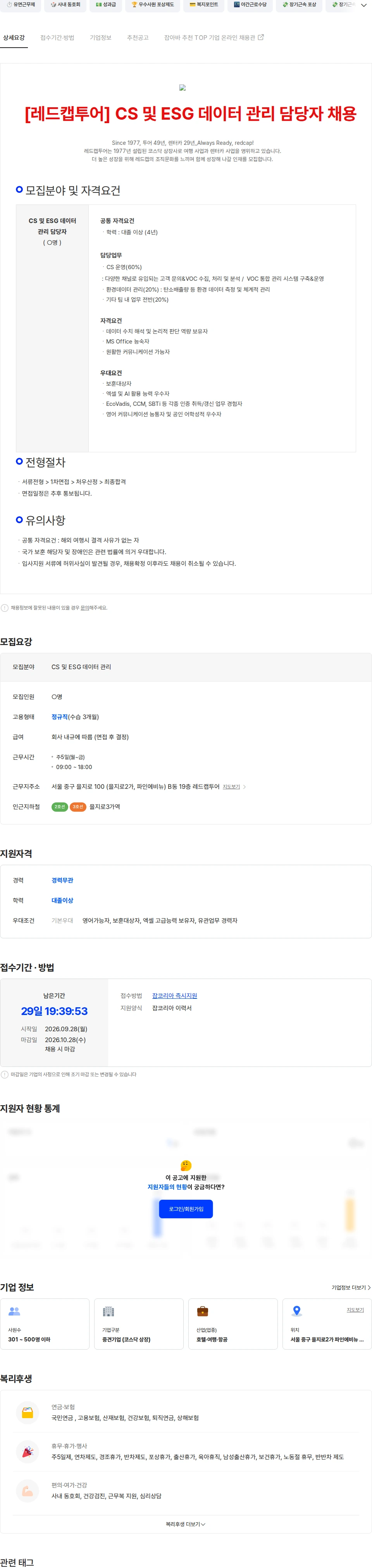372x1568 pixels.
Task: Click the 호텔·여행·항공 industry text
Action: 212,1339
